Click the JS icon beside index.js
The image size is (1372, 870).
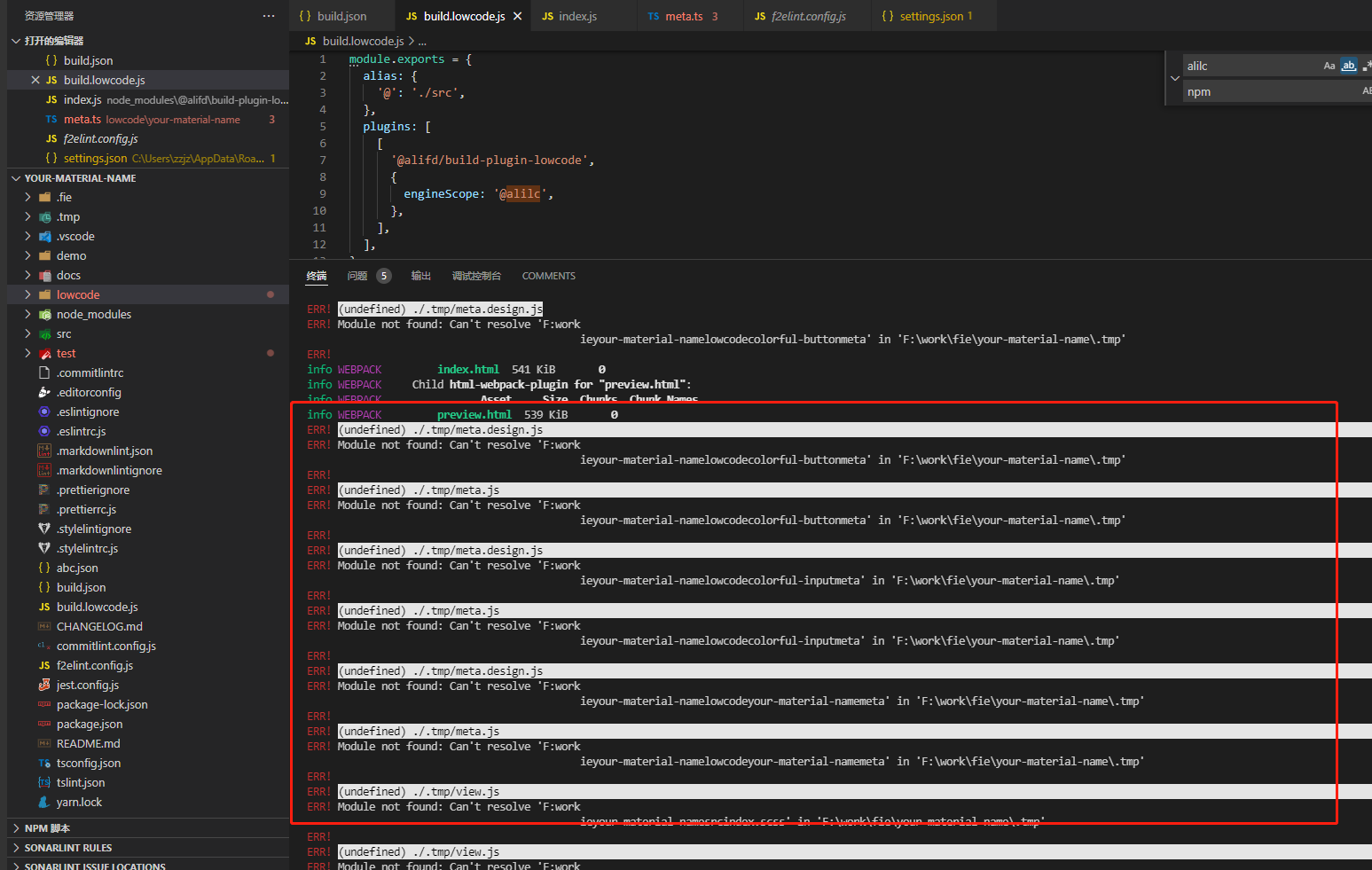(x=51, y=99)
